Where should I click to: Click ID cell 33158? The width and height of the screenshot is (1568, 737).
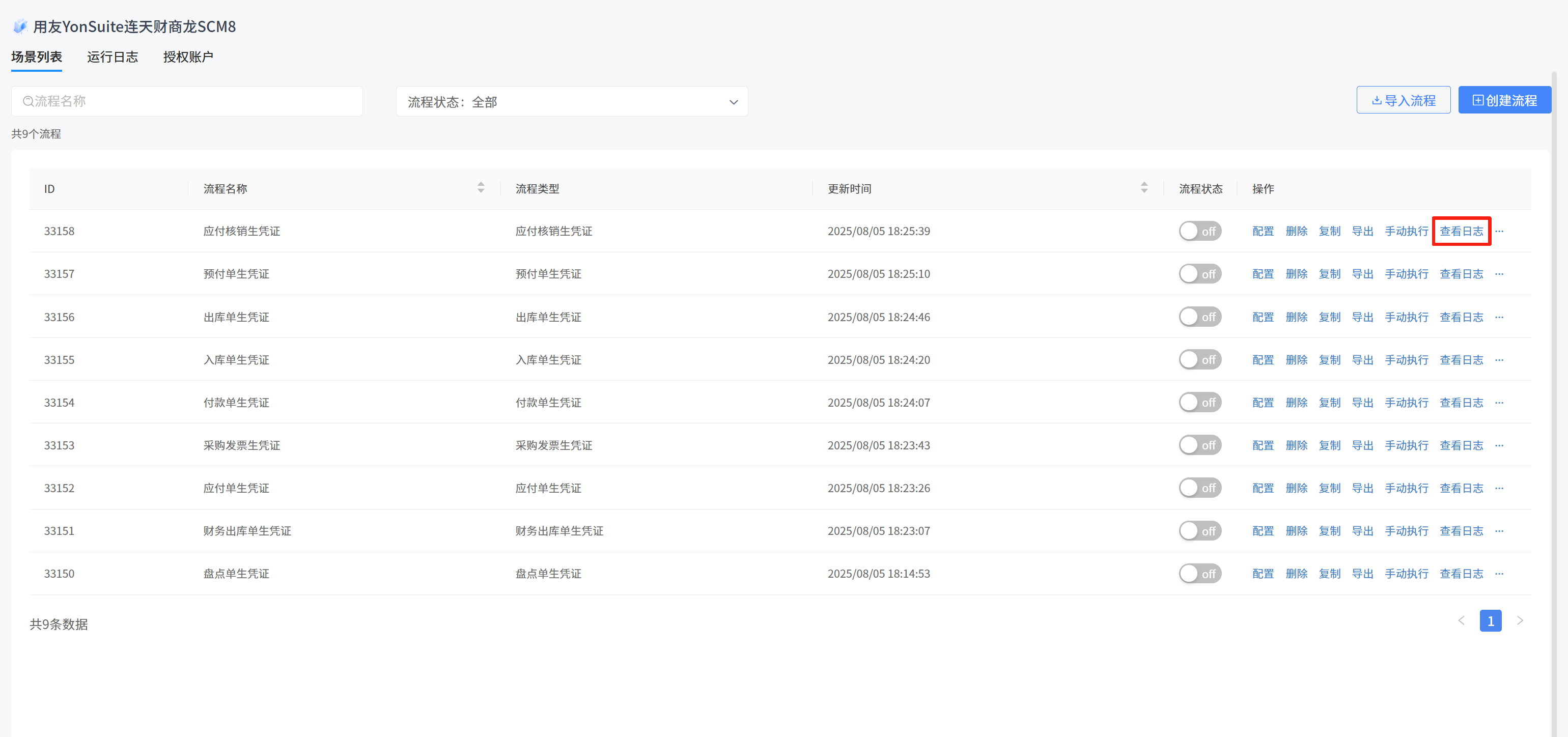[59, 231]
